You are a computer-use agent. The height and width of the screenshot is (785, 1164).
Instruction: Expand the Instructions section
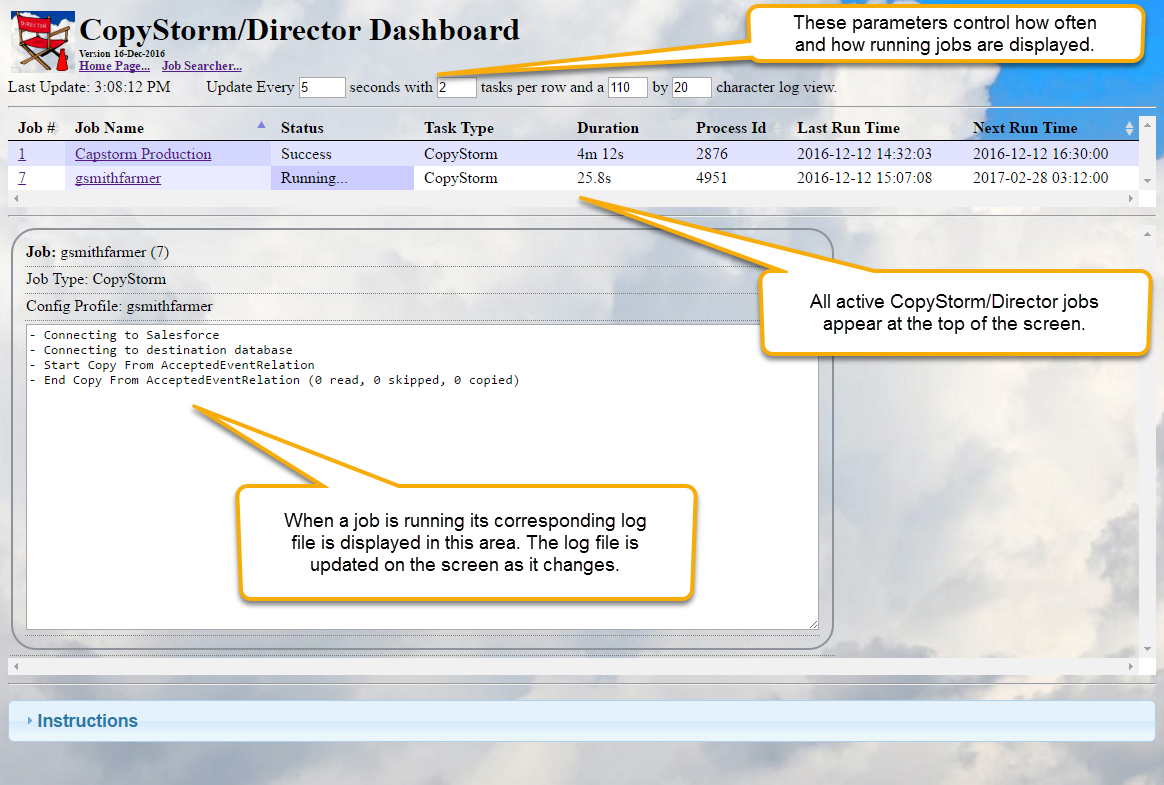(x=88, y=720)
